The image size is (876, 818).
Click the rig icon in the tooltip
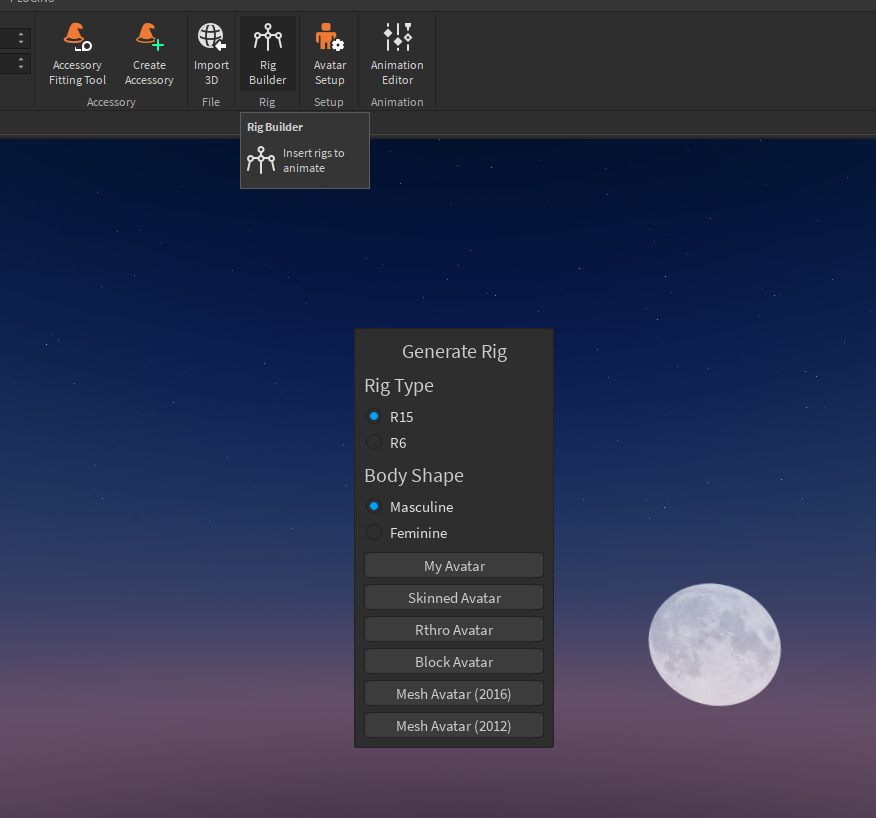[260, 159]
